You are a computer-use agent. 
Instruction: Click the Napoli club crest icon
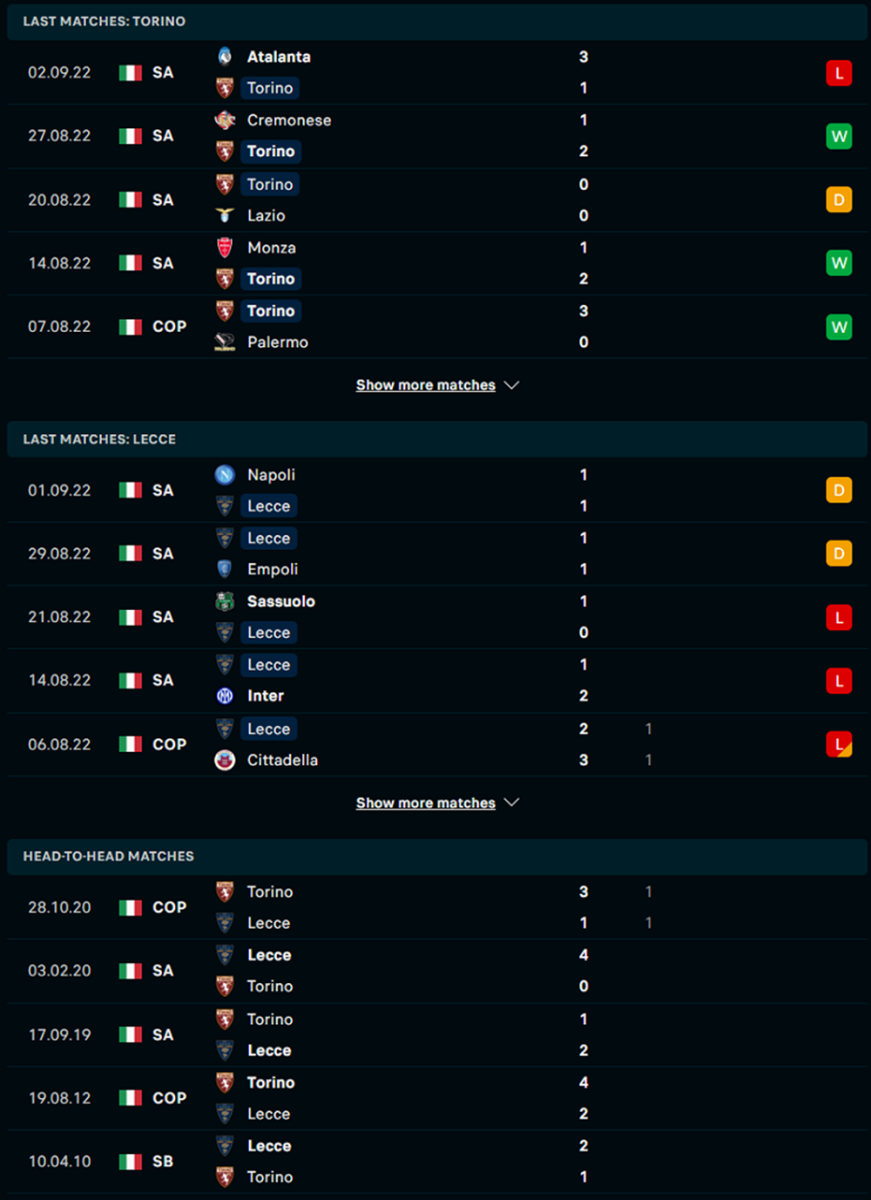click(x=225, y=475)
